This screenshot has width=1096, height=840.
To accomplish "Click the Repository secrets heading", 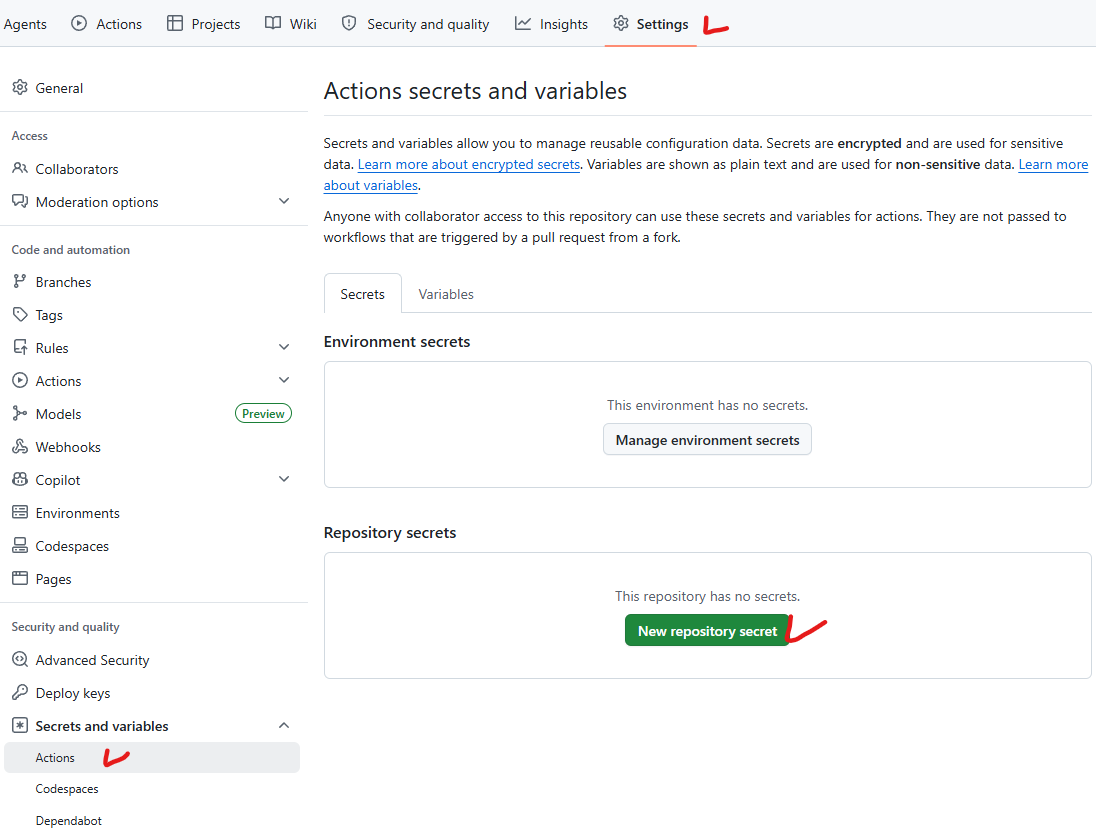I will click(389, 533).
